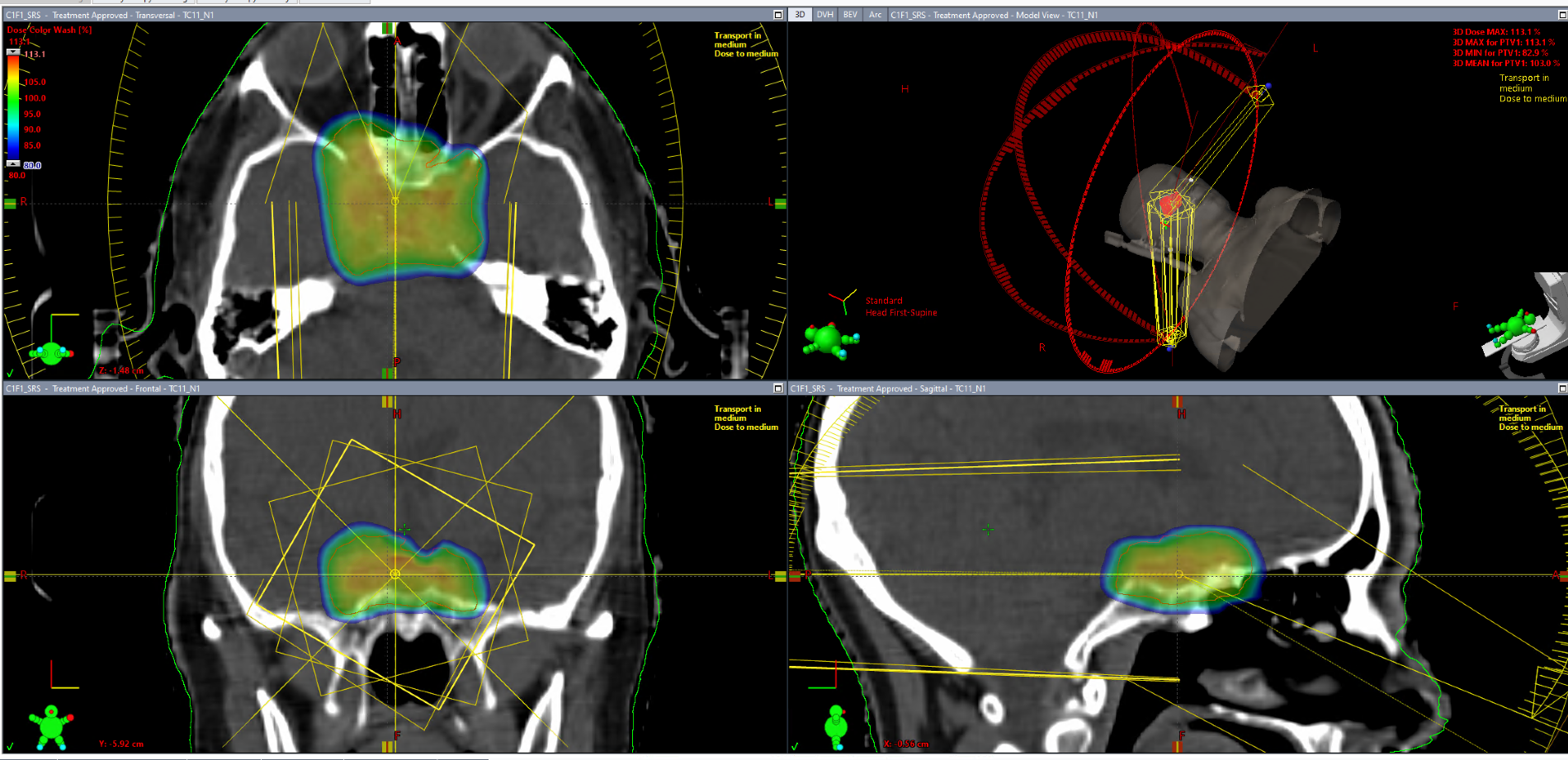Image resolution: width=1568 pixels, height=760 pixels.
Task: Open the Arc view tab
Action: pos(875,15)
